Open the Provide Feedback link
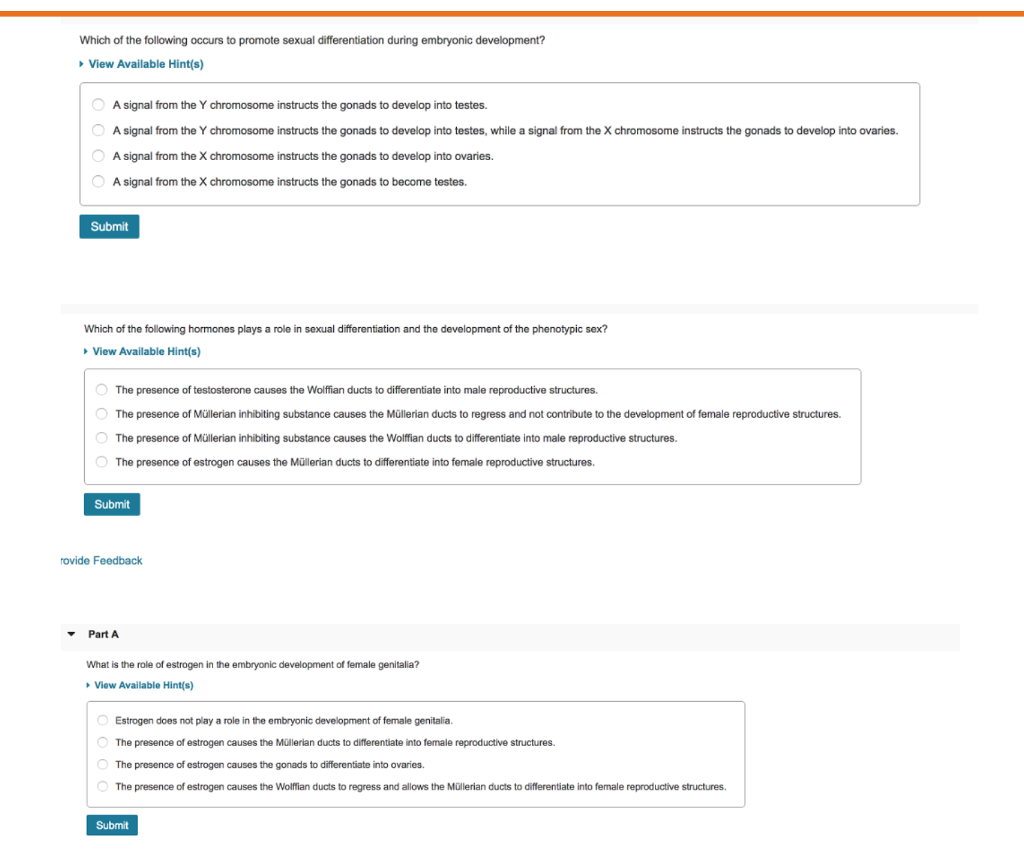 (x=101, y=560)
